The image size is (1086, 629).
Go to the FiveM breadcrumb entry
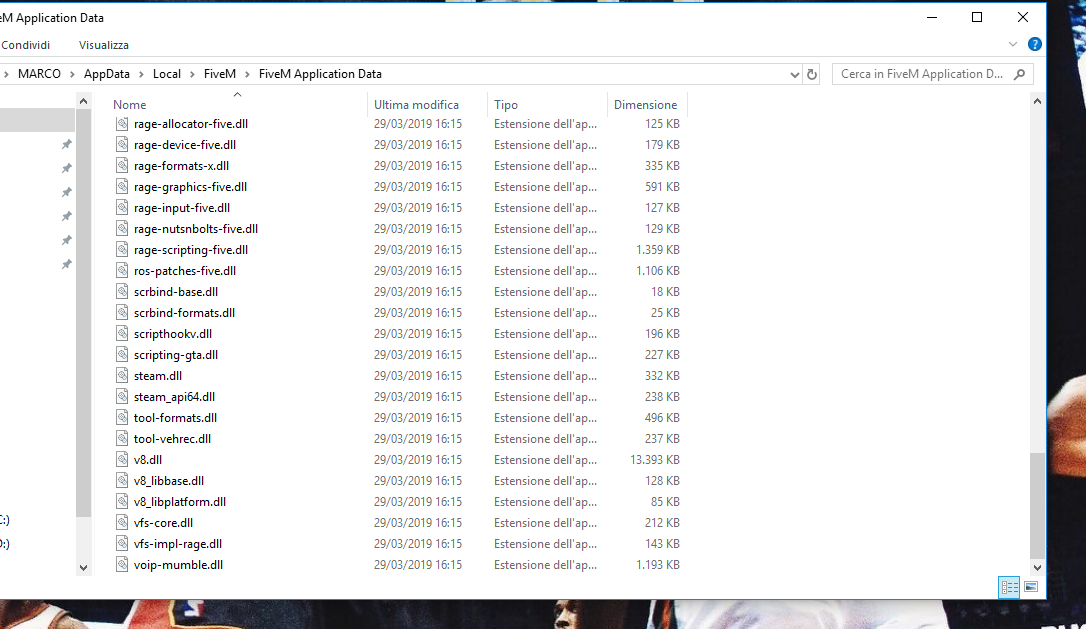tap(218, 73)
